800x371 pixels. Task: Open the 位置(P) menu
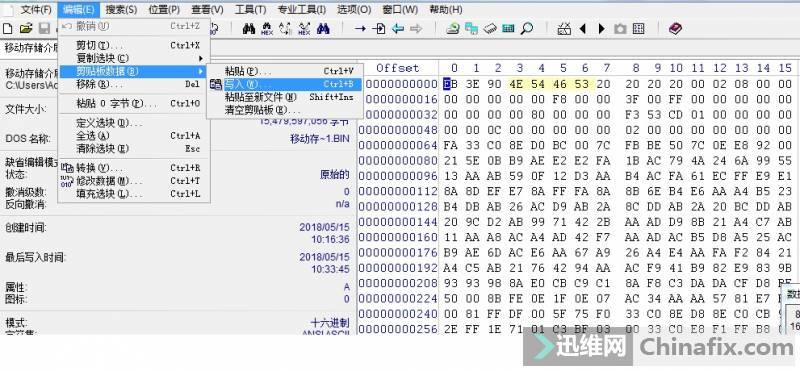(164, 10)
